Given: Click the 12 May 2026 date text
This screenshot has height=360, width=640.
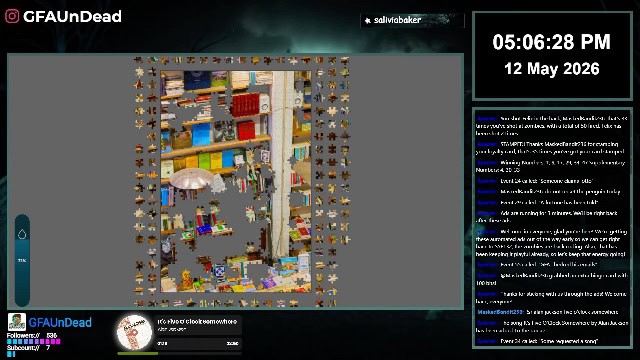Looking at the screenshot, I should (x=552, y=69).
